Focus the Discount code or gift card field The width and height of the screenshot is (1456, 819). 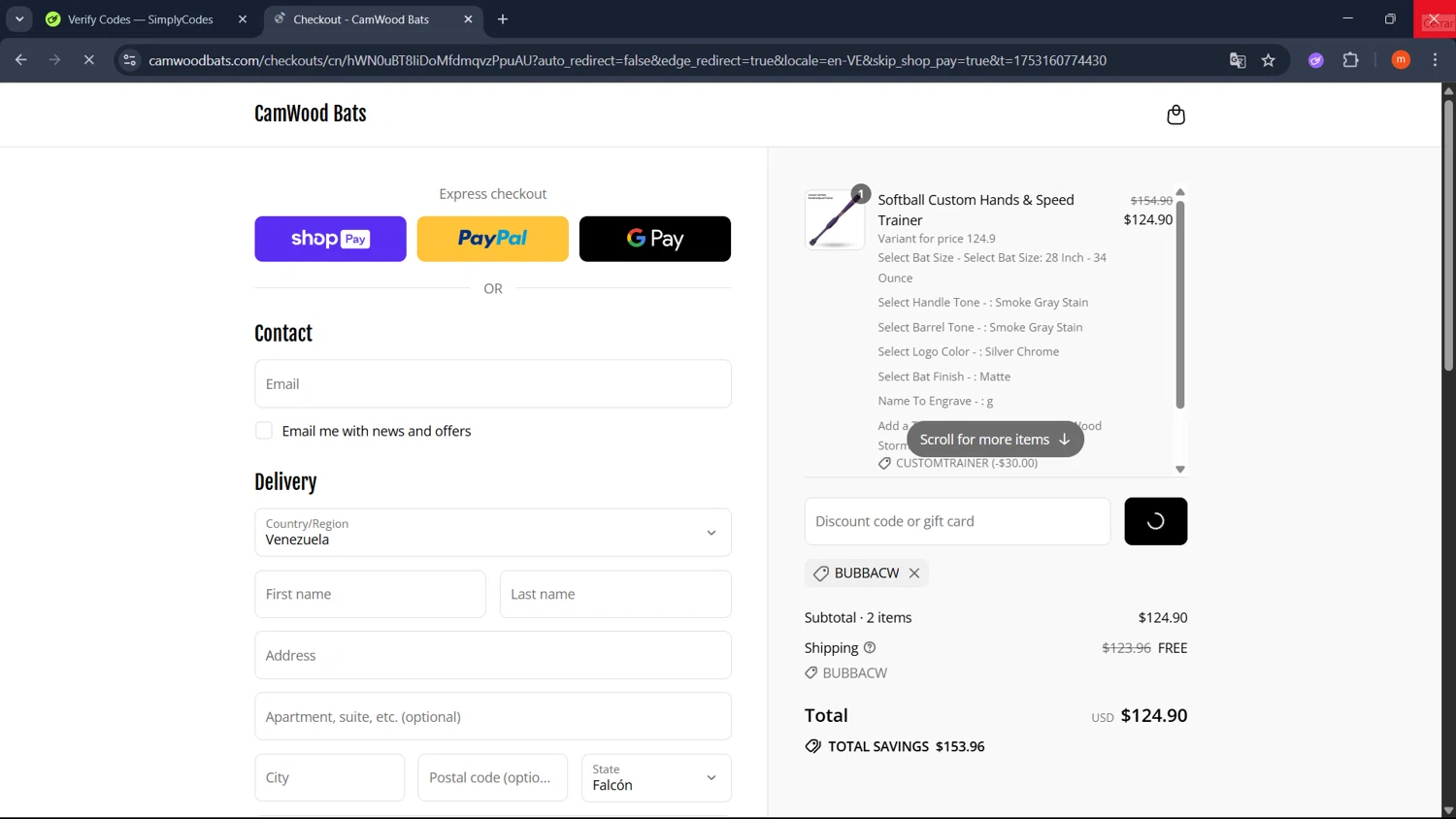point(957,521)
